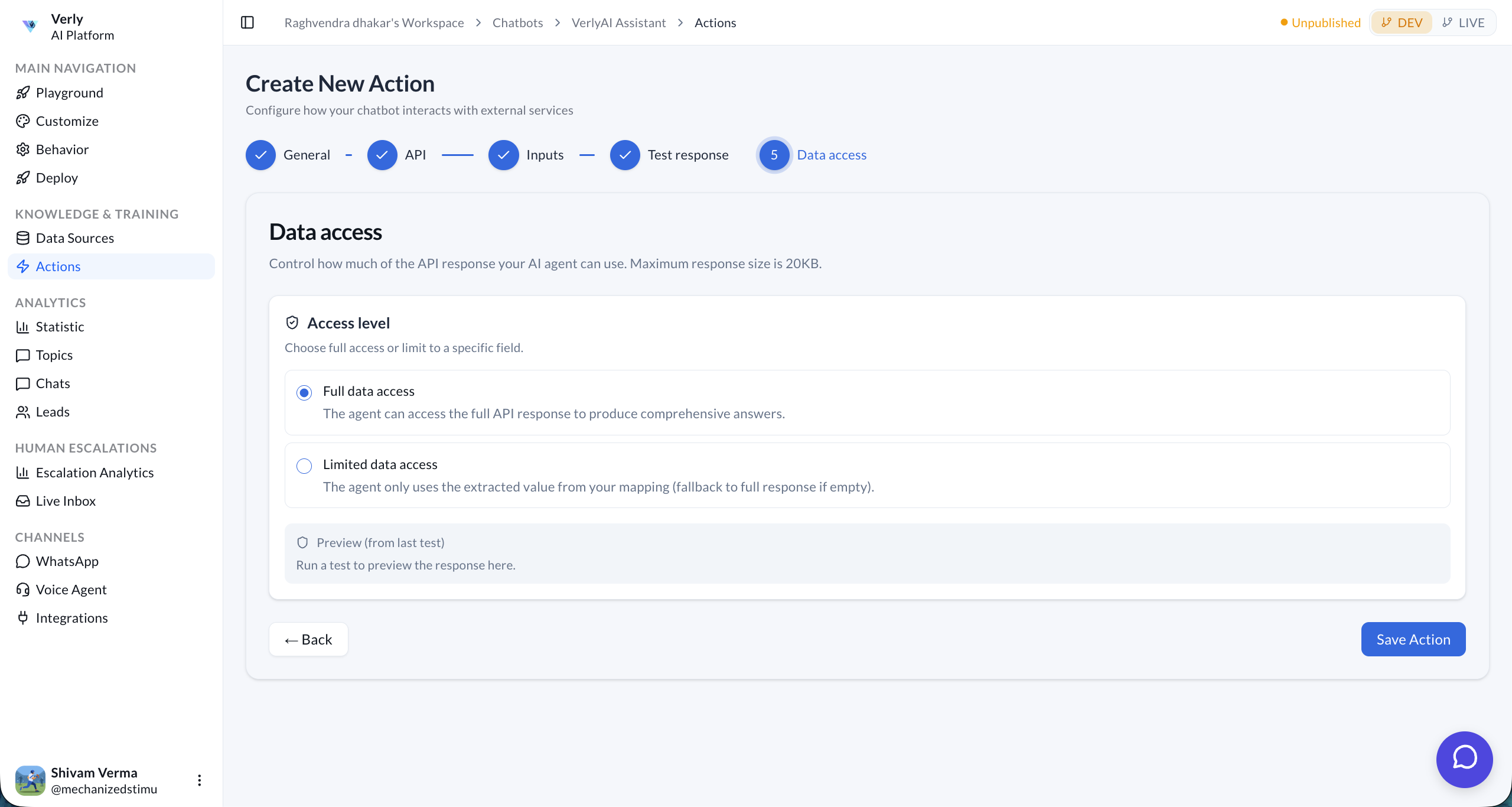Open Customize via the palette icon
This screenshot has height=807, width=1512.
tap(23, 121)
